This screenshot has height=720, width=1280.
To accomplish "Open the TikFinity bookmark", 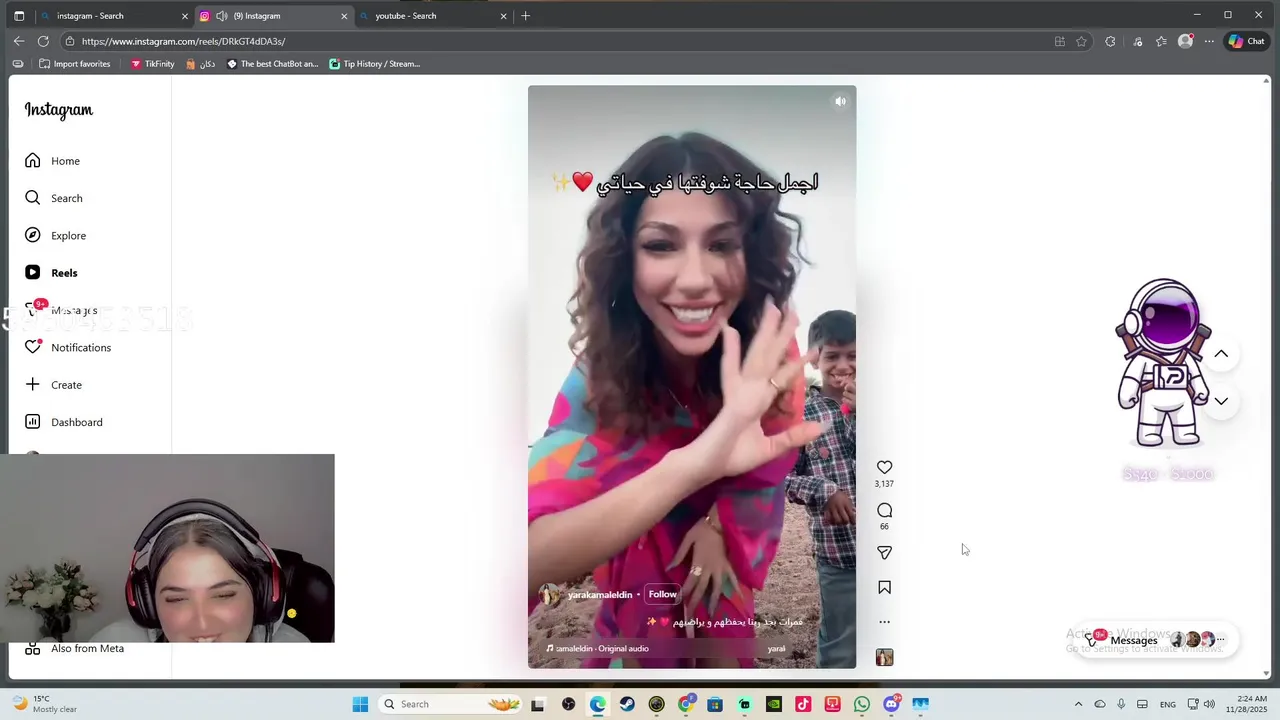I will [152, 64].
